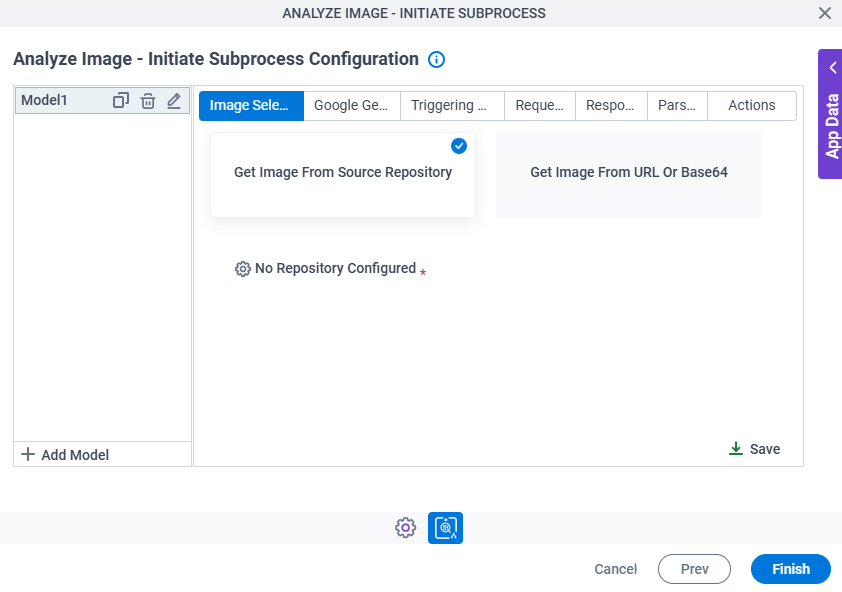Delete Model1 with the trash icon
The height and width of the screenshot is (592, 842).
click(148, 100)
